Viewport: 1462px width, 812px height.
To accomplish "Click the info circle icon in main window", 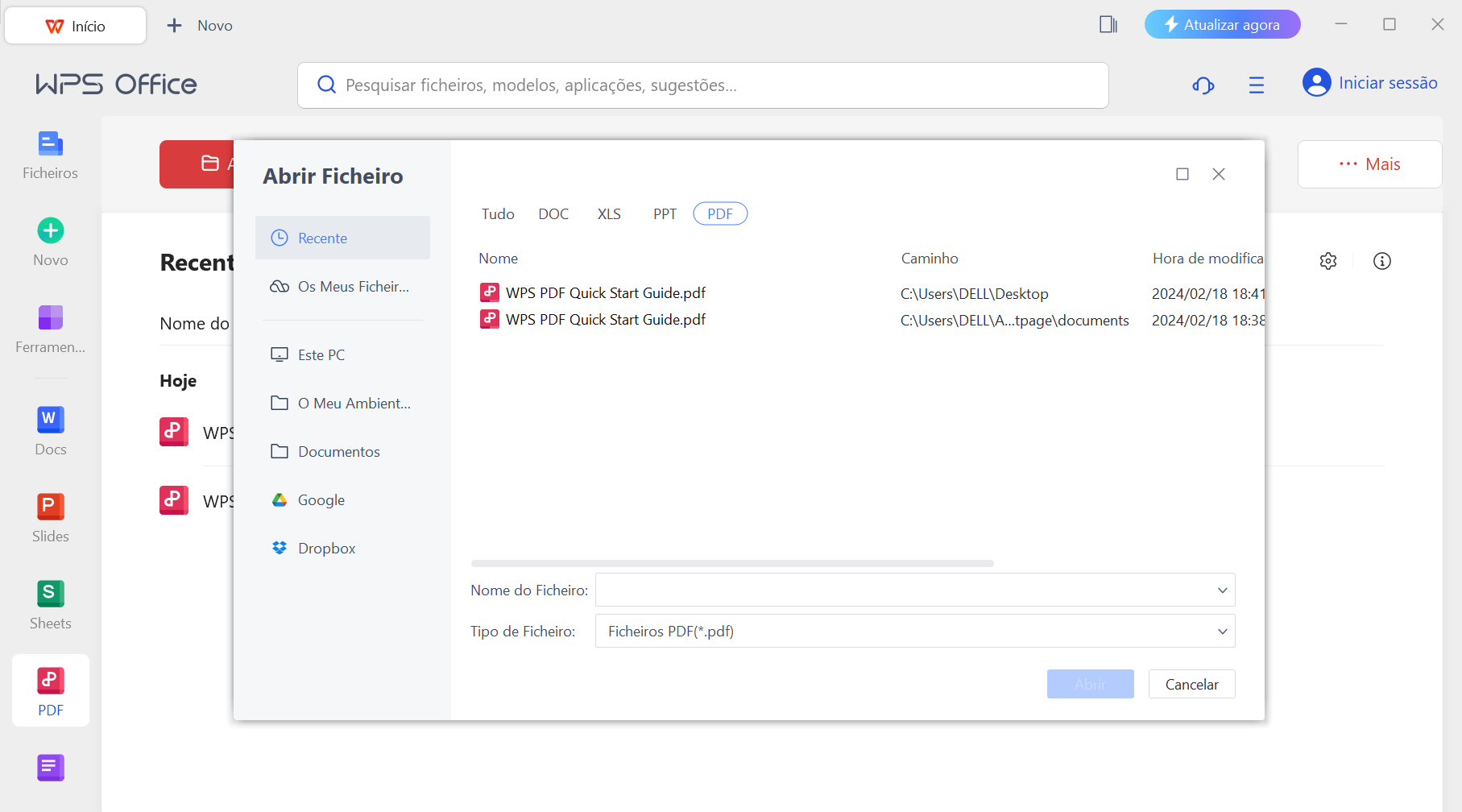I will 1382,261.
